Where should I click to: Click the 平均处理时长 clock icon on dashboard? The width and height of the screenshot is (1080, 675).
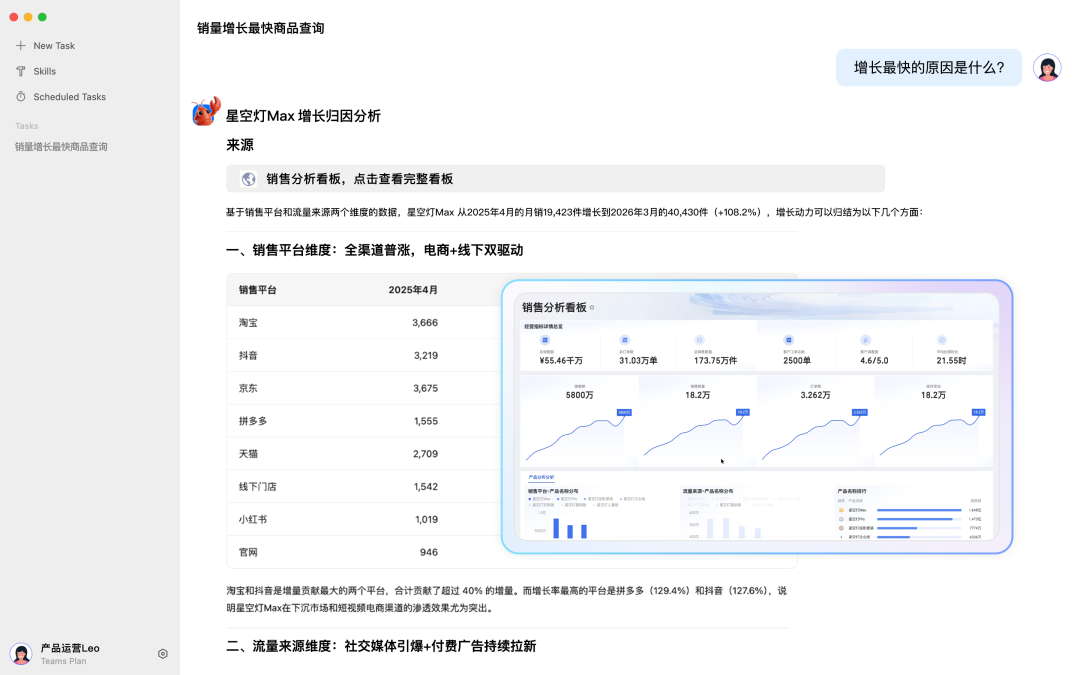(940, 340)
